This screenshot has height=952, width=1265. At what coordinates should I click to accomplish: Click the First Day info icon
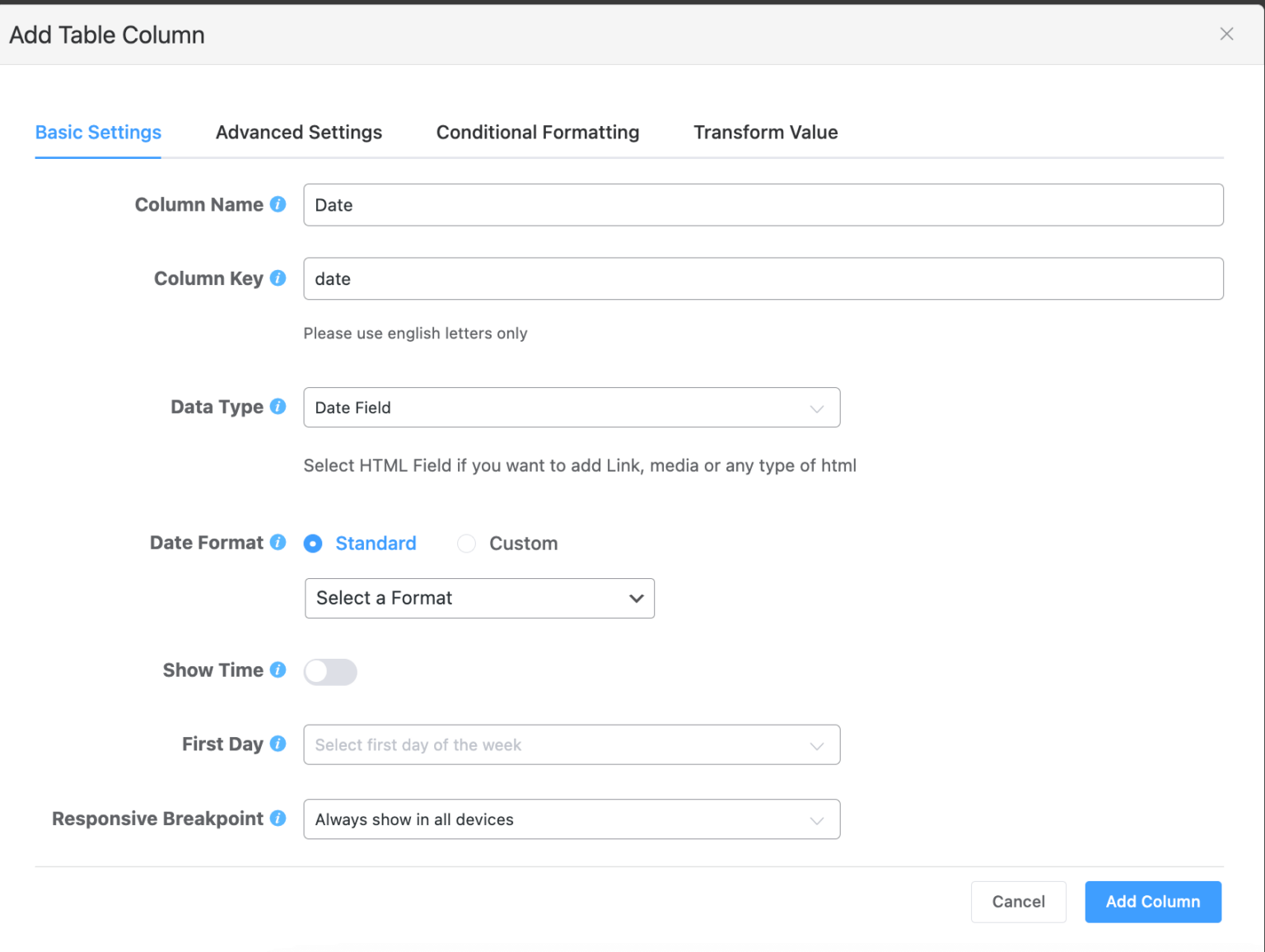278,744
